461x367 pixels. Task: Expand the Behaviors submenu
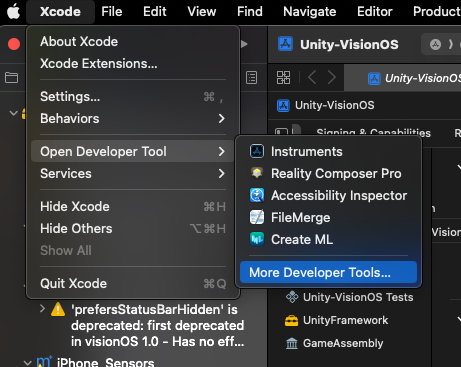pyautogui.click(x=133, y=119)
